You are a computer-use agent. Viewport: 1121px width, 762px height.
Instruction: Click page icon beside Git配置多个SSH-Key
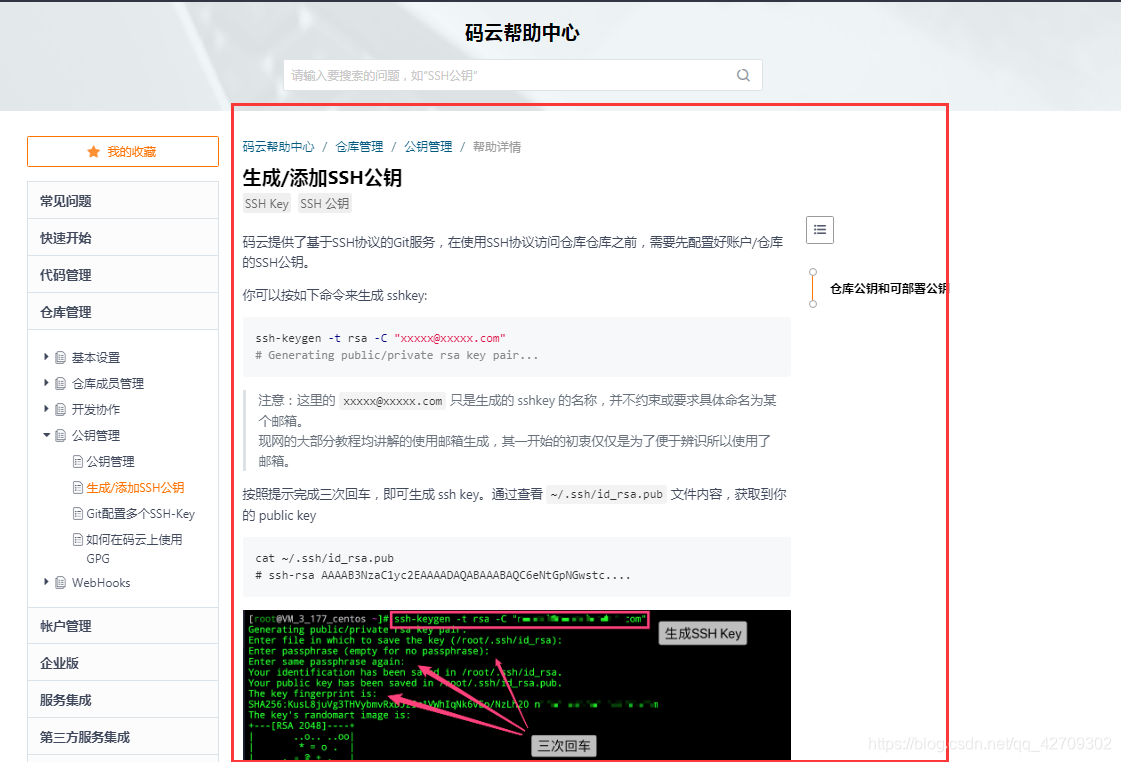click(78, 513)
